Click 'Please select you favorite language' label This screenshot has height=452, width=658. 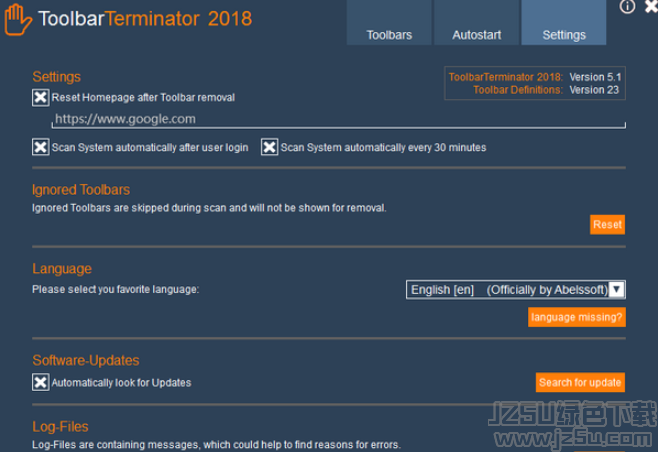point(116,290)
